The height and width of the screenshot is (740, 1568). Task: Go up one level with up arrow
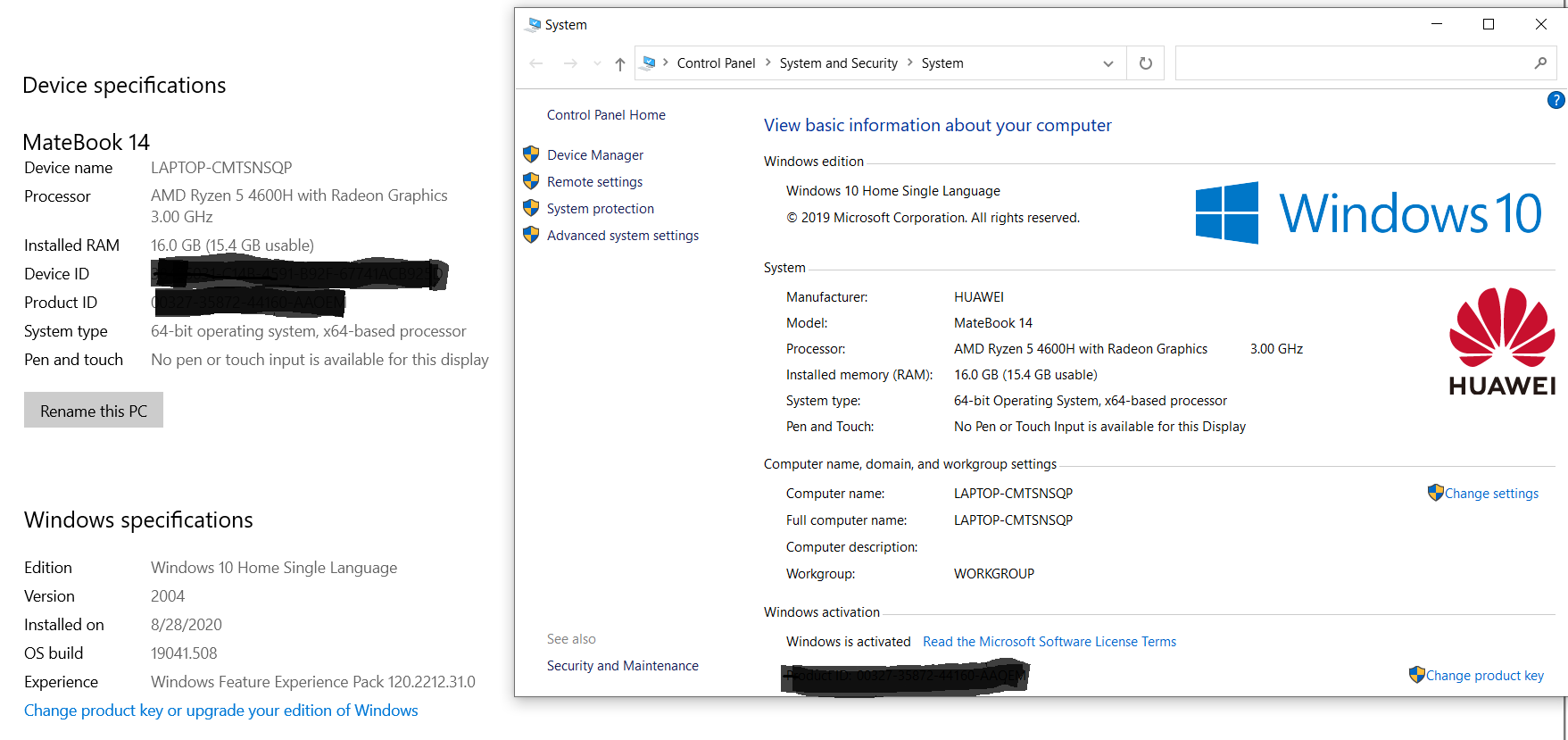[x=620, y=63]
